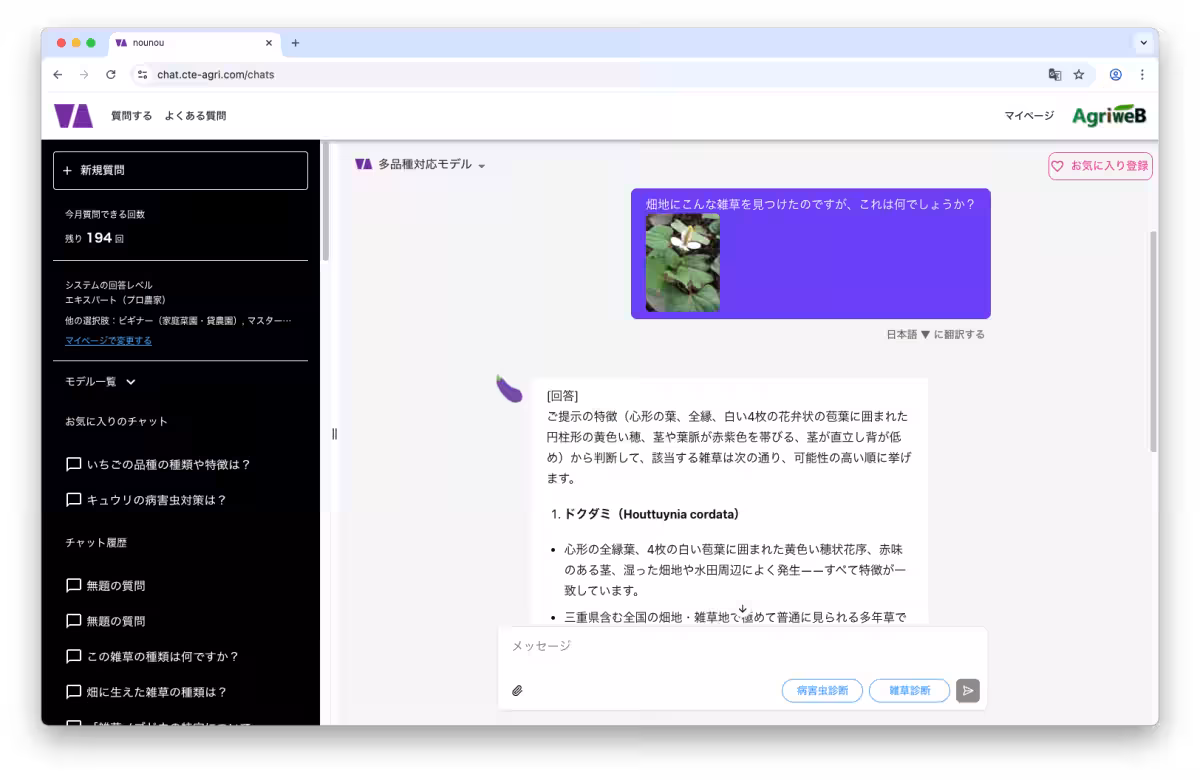Toggle favorite via お気に入り登録 button

point(1100,166)
